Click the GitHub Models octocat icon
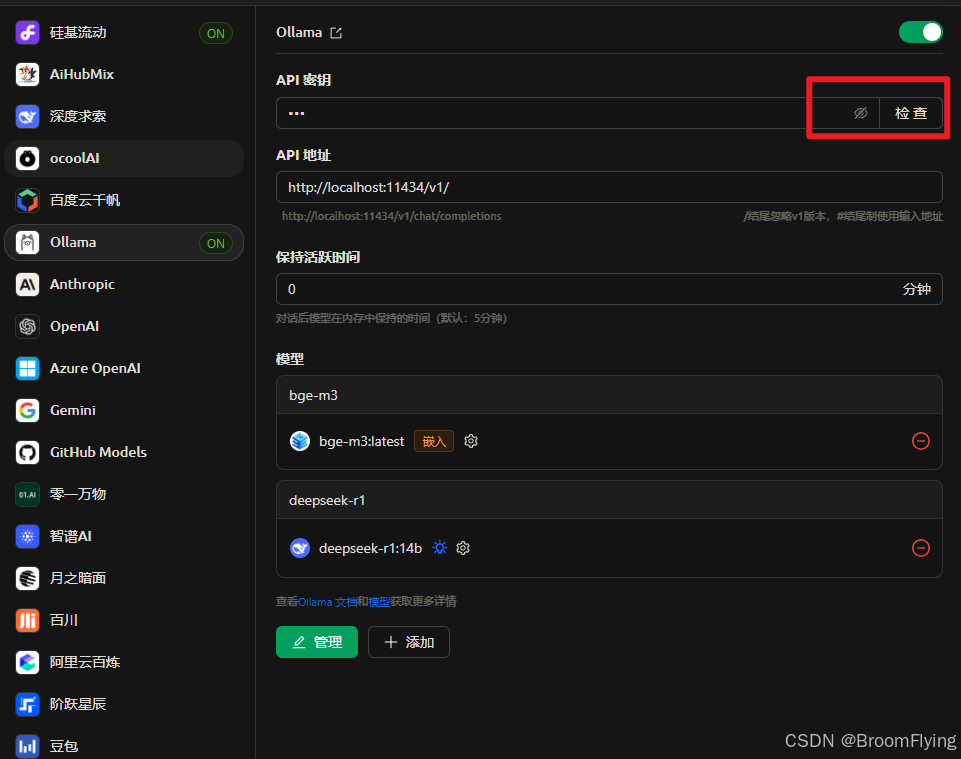961x759 pixels. [x=28, y=452]
